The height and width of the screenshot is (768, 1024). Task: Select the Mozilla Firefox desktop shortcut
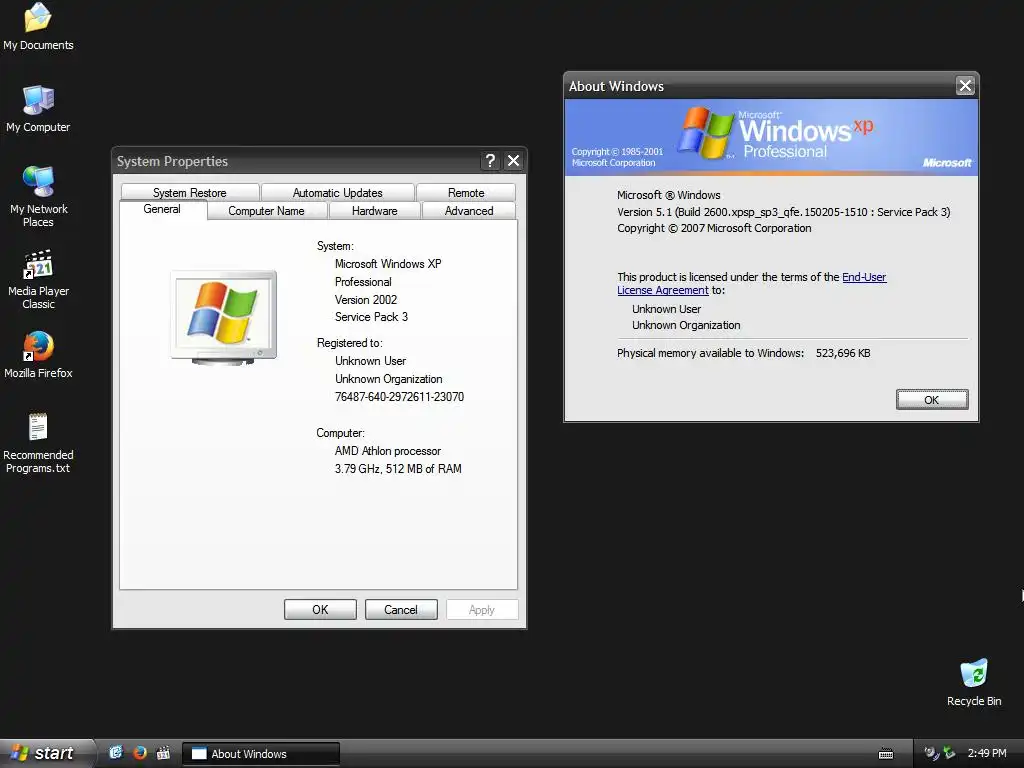tap(39, 355)
